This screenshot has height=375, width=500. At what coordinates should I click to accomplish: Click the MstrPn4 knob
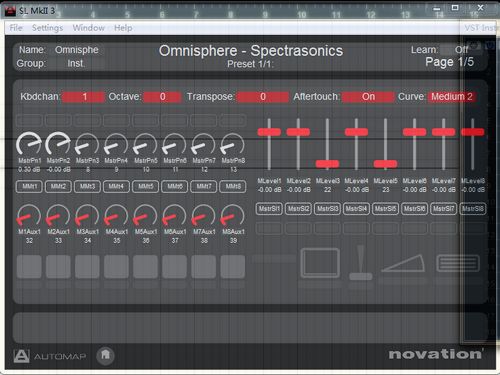point(116,145)
